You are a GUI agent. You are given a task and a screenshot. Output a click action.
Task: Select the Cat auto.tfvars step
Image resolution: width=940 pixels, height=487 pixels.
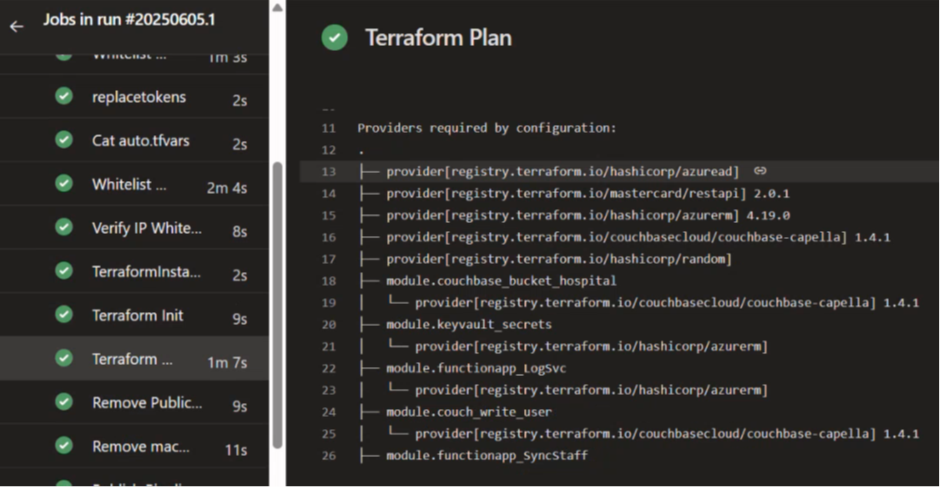[140, 141]
